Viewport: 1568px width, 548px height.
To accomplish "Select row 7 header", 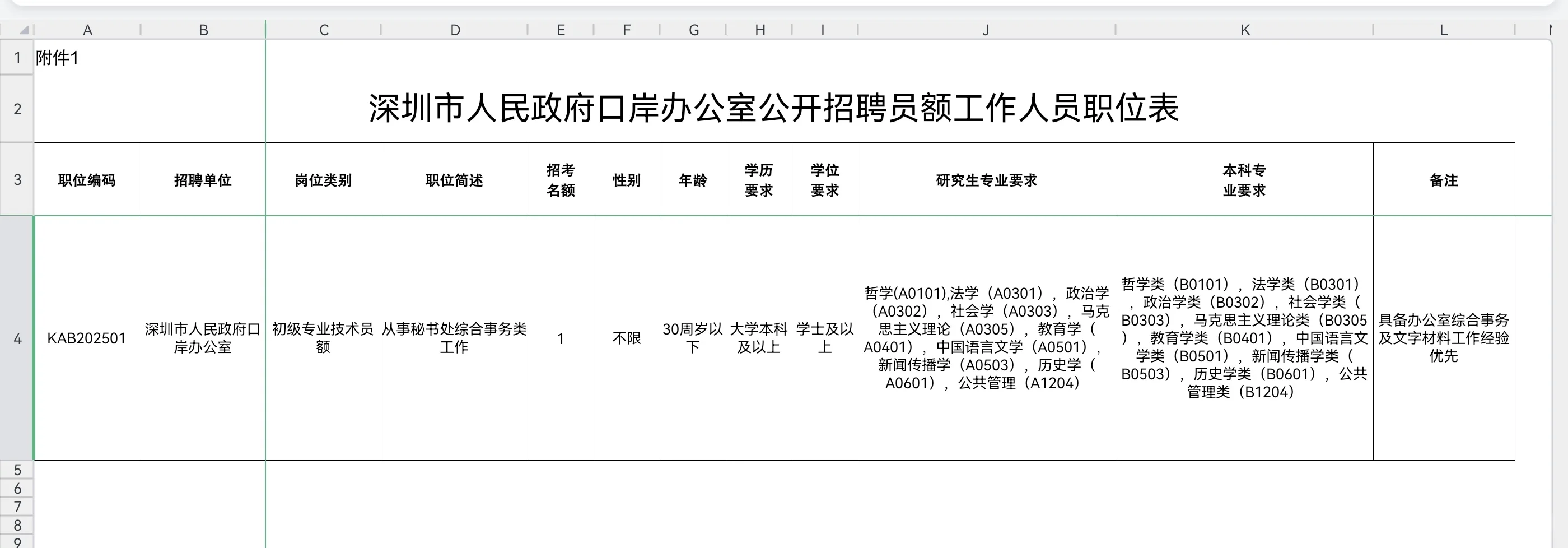I will (x=17, y=507).
